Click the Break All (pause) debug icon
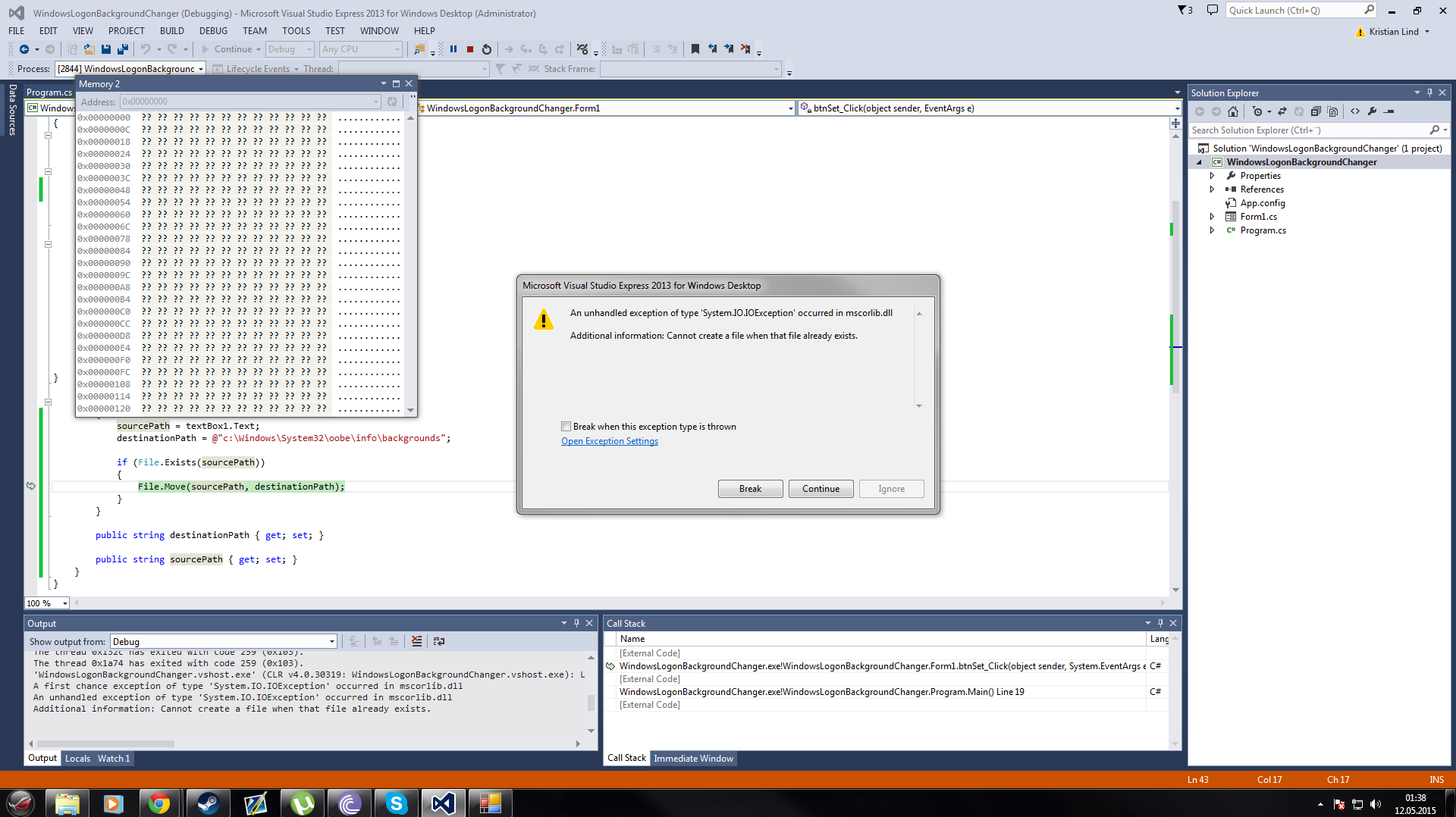This screenshot has height=817, width=1456. coord(453,49)
